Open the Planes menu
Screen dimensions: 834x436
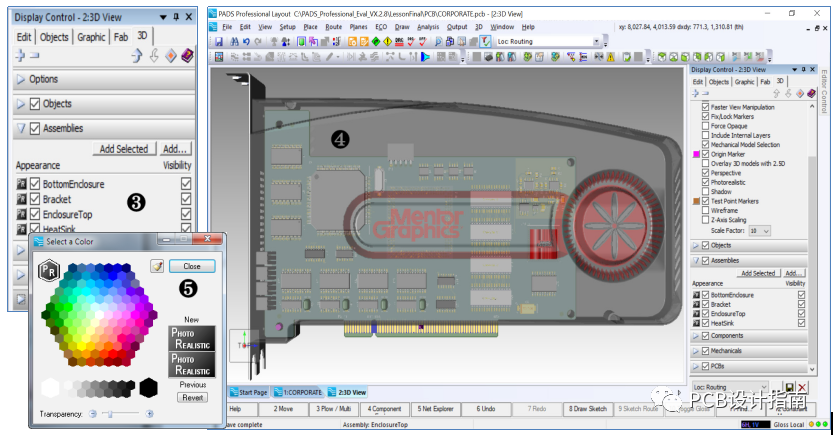(x=358, y=27)
